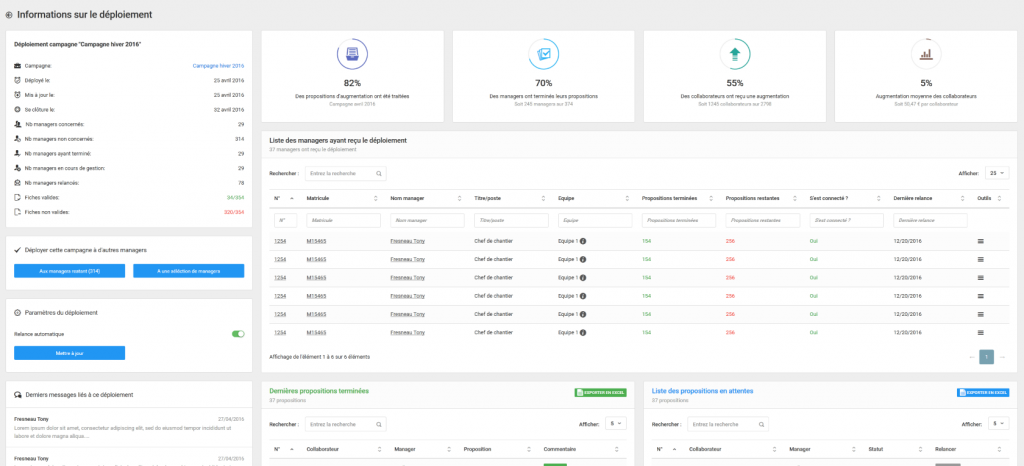This screenshot has width=1024, height=466.
Task: Focus the search field in propositions en attentes
Action: (728, 424)
